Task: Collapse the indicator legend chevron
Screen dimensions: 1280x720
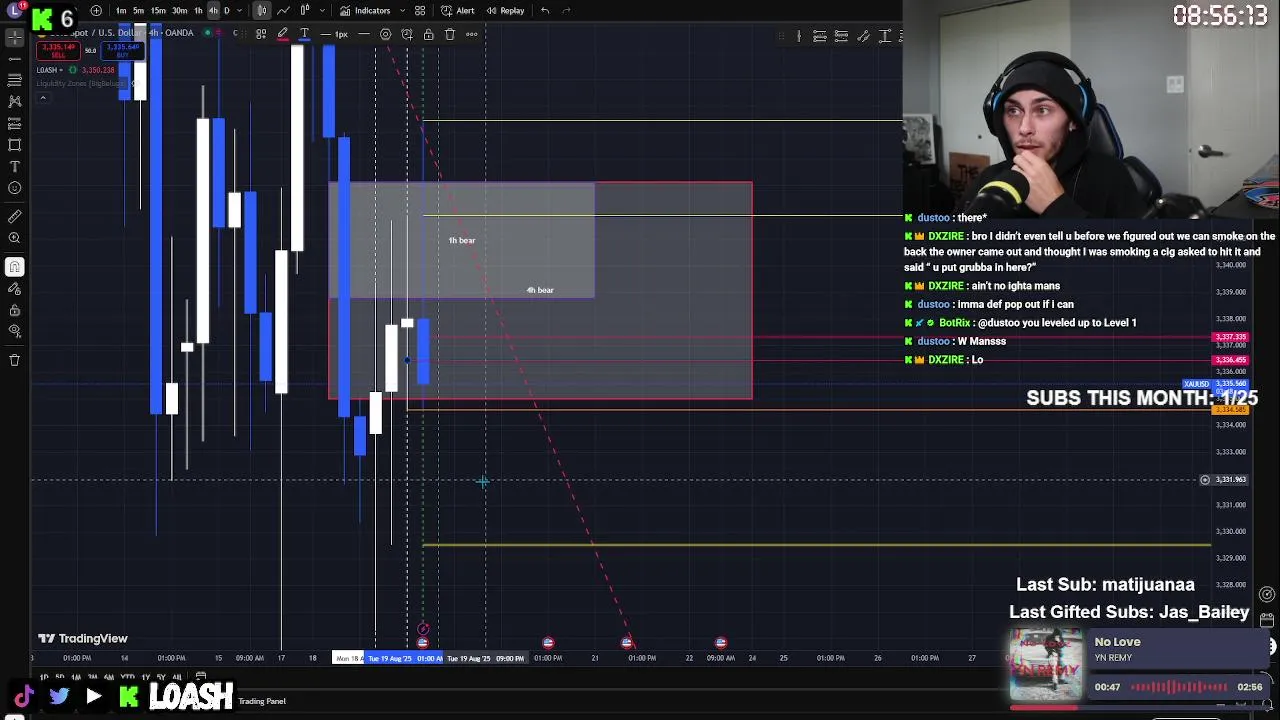Action: [42, 97]
